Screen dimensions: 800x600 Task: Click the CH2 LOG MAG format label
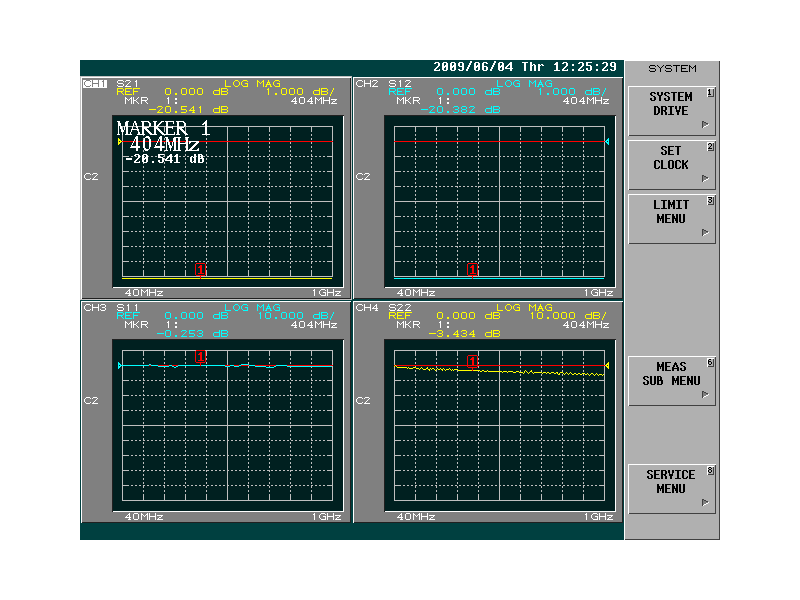click(524, 83)
